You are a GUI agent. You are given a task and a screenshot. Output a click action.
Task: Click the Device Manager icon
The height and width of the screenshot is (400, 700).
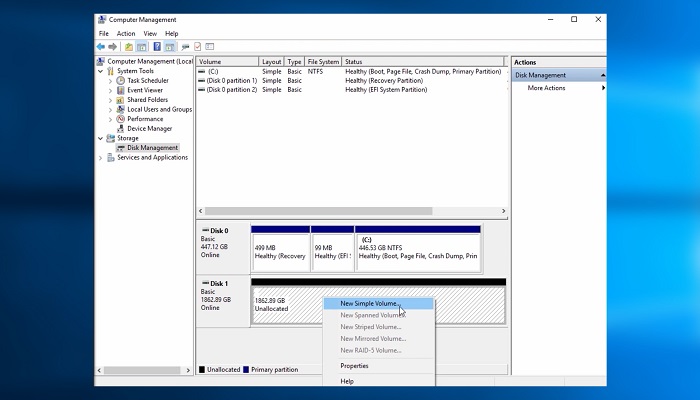point(121,129)
